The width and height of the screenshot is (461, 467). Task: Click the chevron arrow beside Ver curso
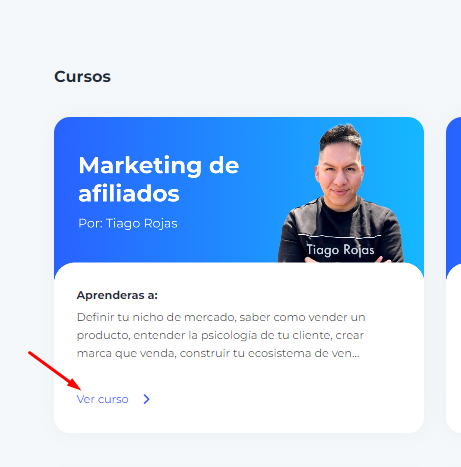click(146, 399)
